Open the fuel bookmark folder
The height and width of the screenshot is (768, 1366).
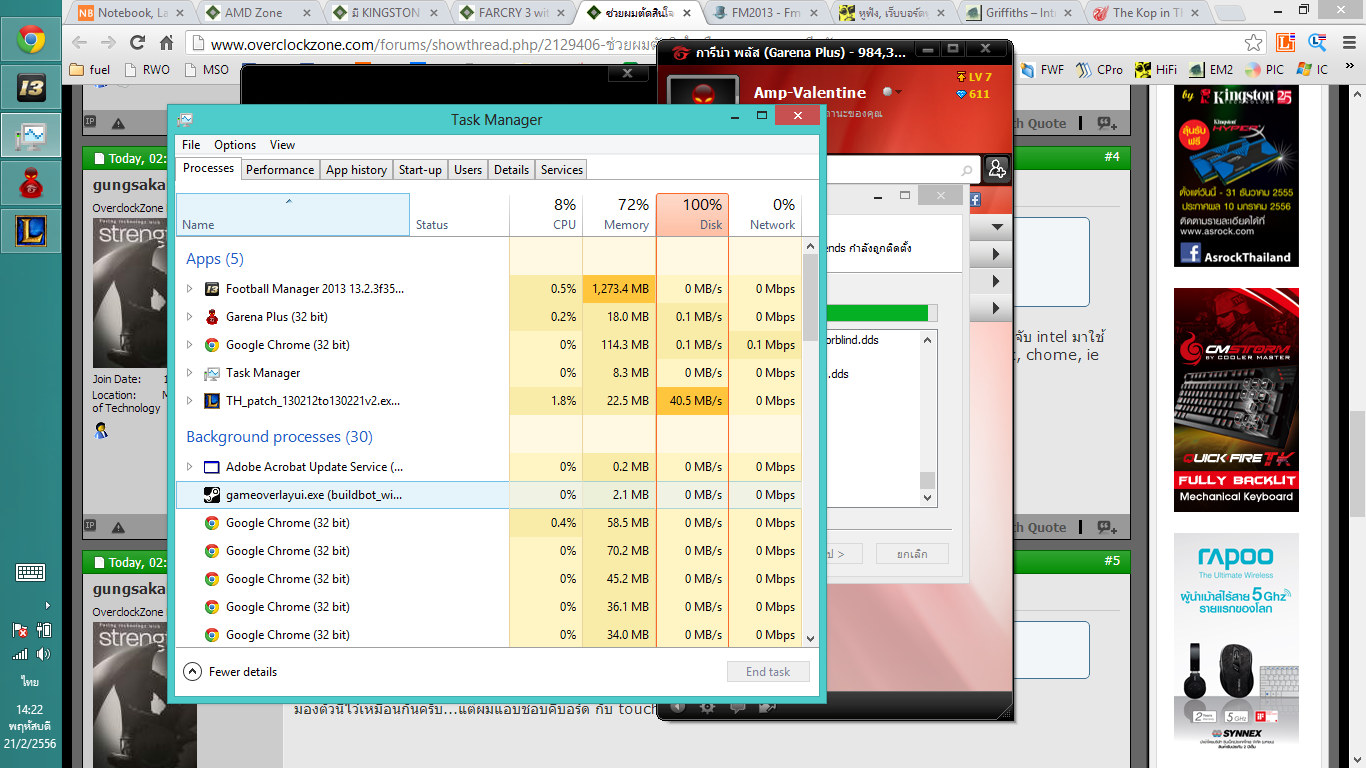point(90,70)
